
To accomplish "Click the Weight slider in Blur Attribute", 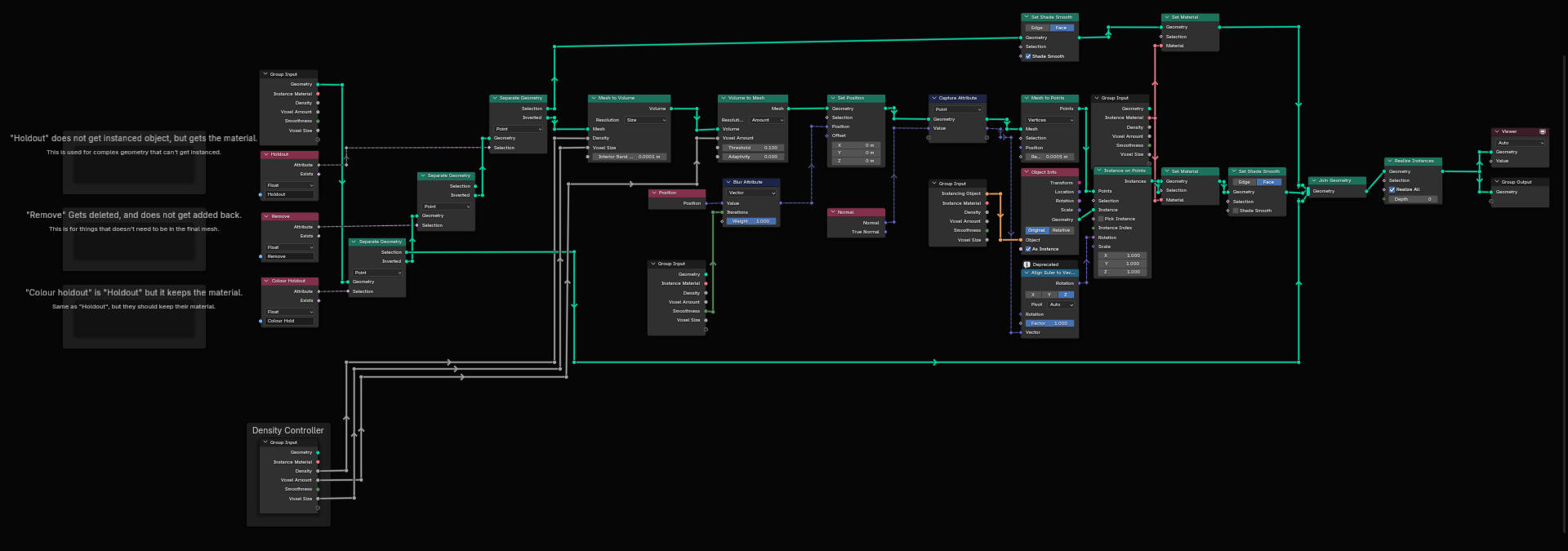I will [751, 221].
